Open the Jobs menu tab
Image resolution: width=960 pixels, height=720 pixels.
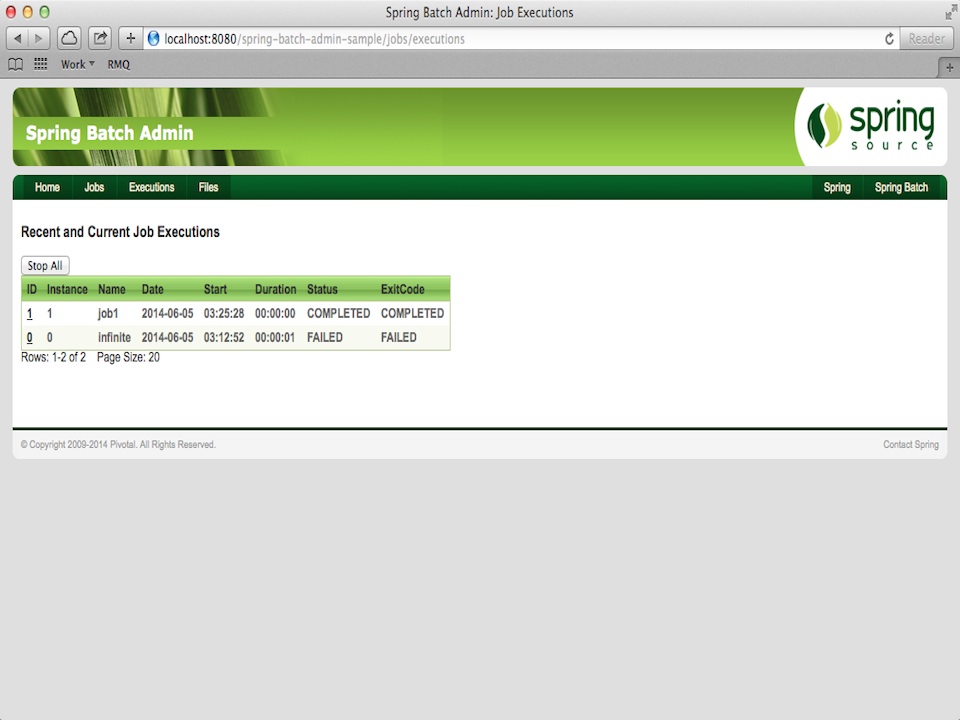pos(94,188)
